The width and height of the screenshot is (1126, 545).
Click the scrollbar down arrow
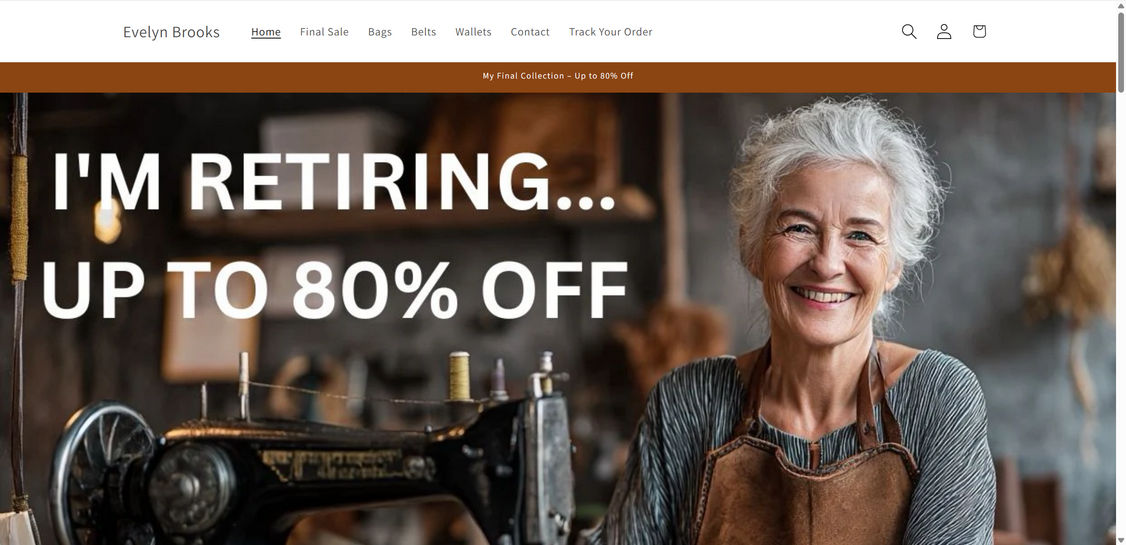[x=1121, y=539]
